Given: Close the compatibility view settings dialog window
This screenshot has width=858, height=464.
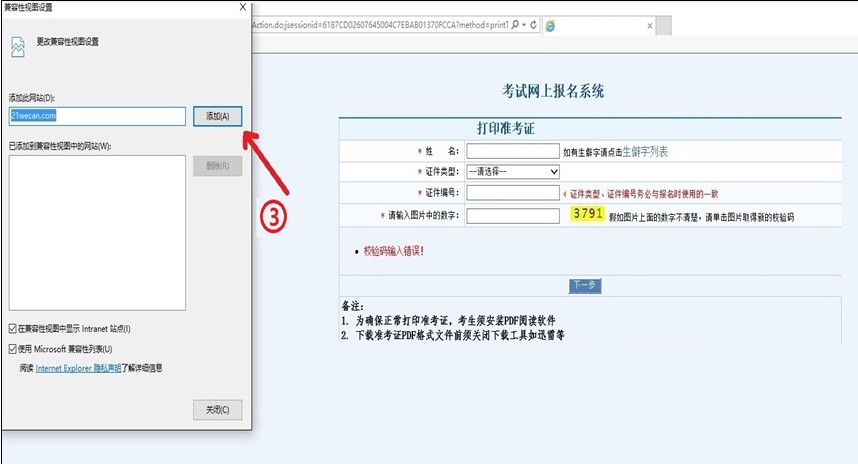Looking at the screenshot, I should tap(243, 7).
